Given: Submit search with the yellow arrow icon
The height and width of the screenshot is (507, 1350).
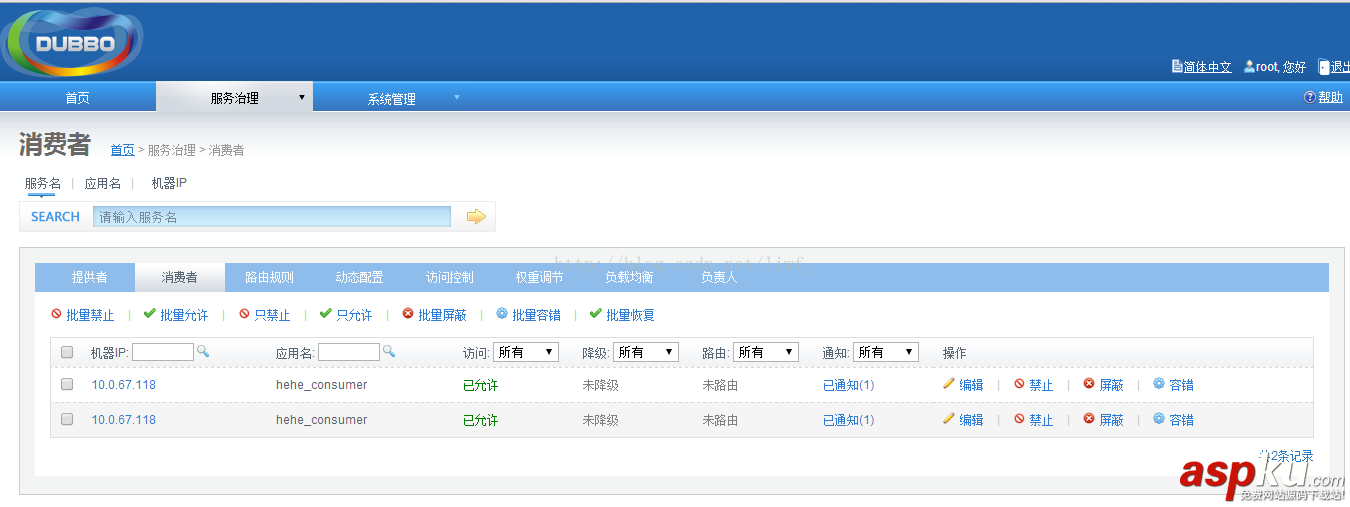Looking at the screenshot, I should (476, 216).
